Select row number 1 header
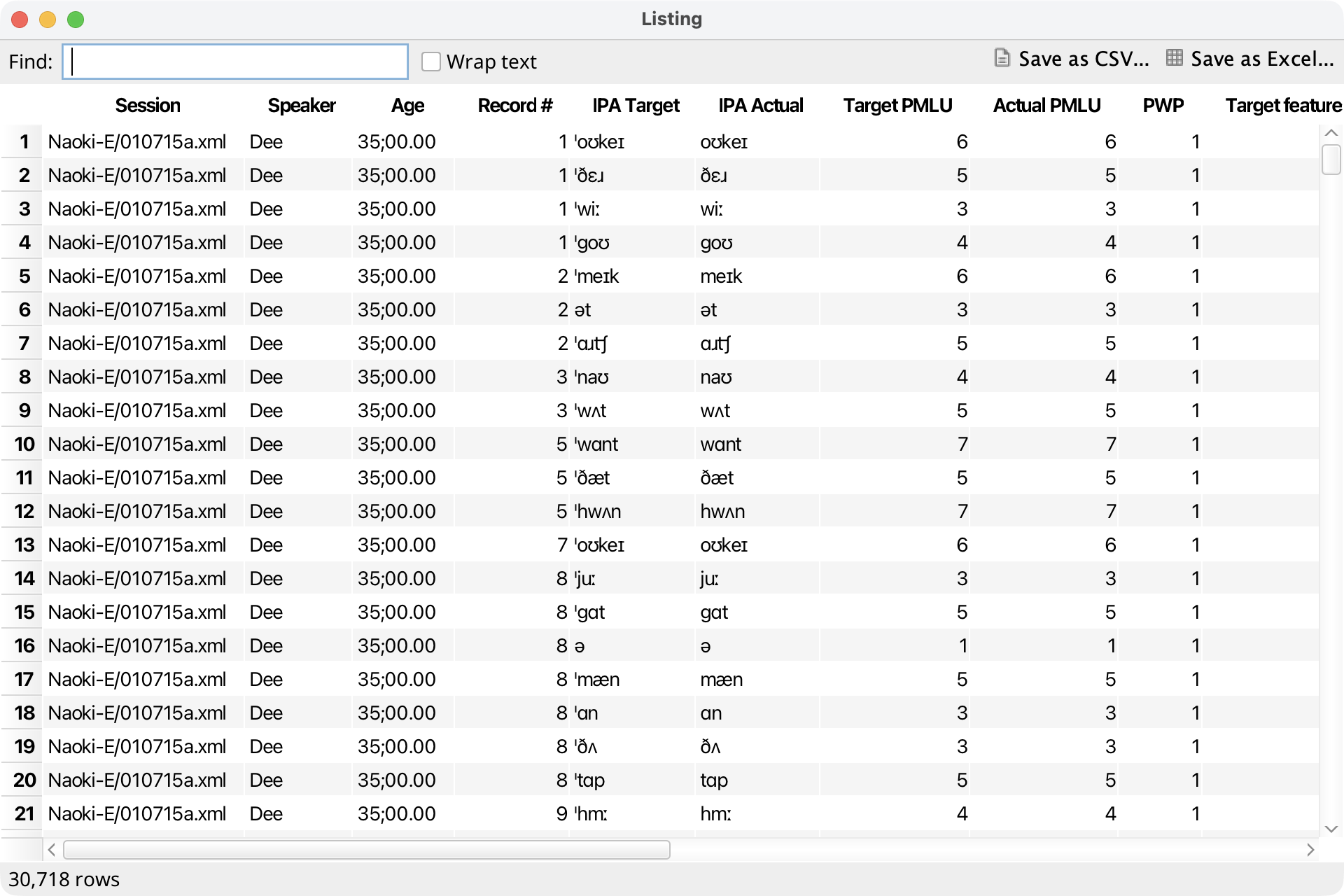This screenshot has width=1344, height=896. pos(22,142)
